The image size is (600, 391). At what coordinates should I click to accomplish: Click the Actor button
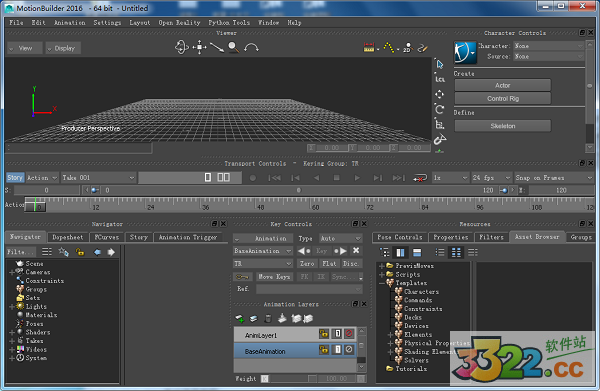click(x=502, y=85)
